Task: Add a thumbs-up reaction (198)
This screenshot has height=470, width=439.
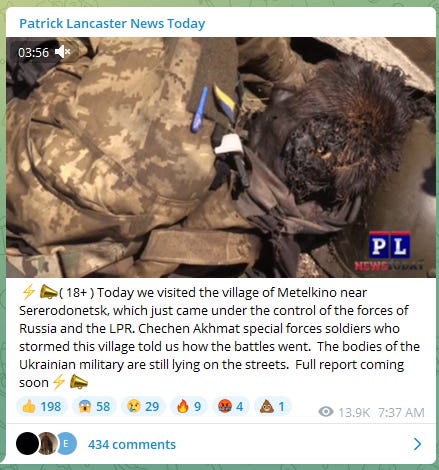Action: 42,406
